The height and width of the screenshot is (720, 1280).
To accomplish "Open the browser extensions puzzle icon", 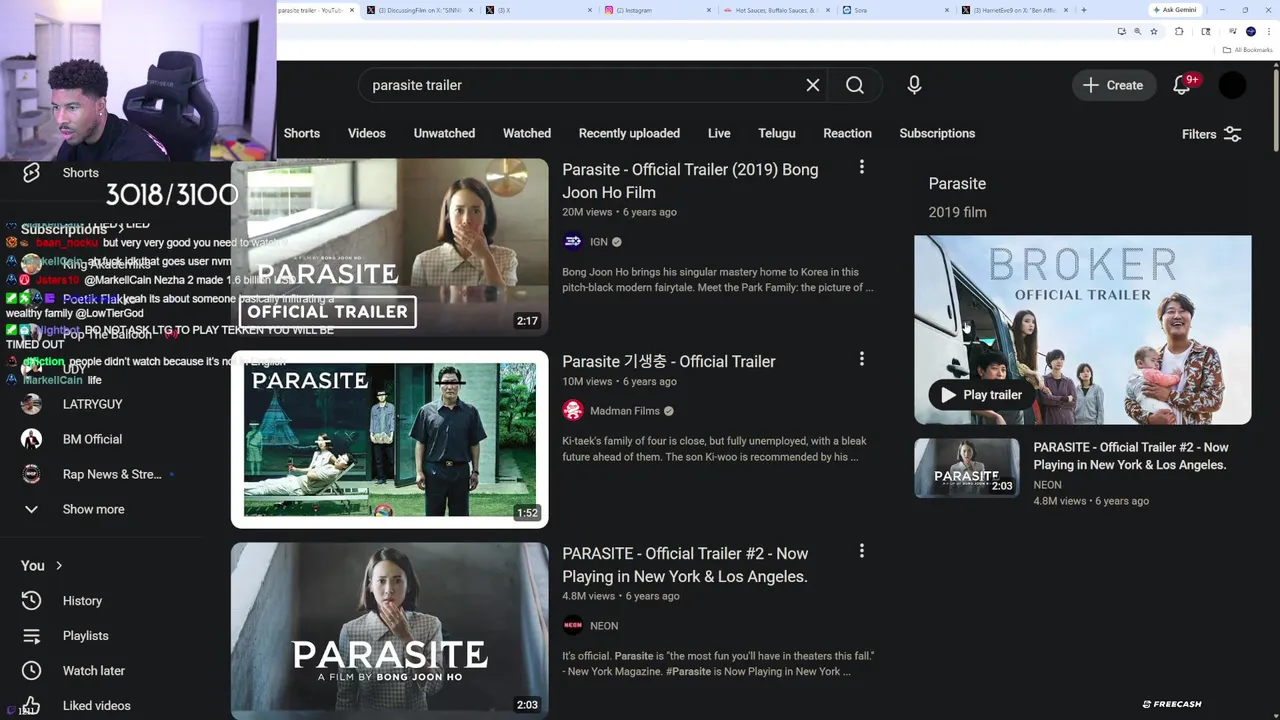I will [1179, 31].
